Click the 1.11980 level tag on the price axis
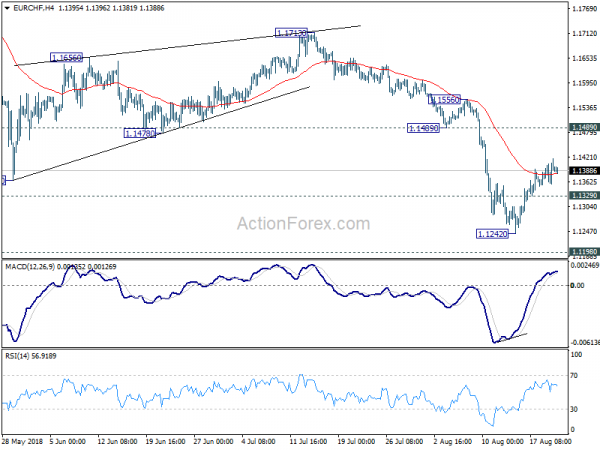The width and height of the screenshot is (600, 450). (x=584, y=252)
